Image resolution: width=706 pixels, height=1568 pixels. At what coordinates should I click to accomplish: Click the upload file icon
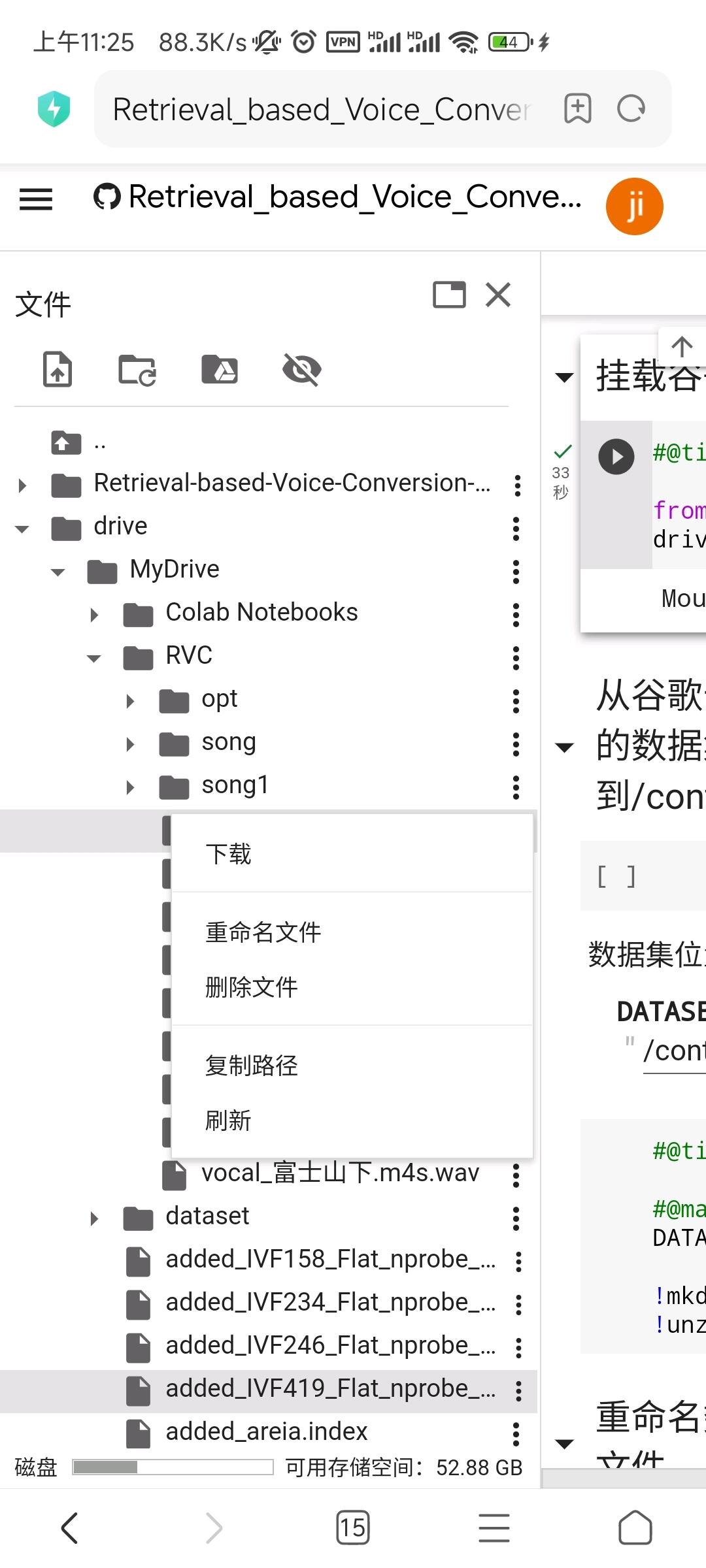coord(58,369)
